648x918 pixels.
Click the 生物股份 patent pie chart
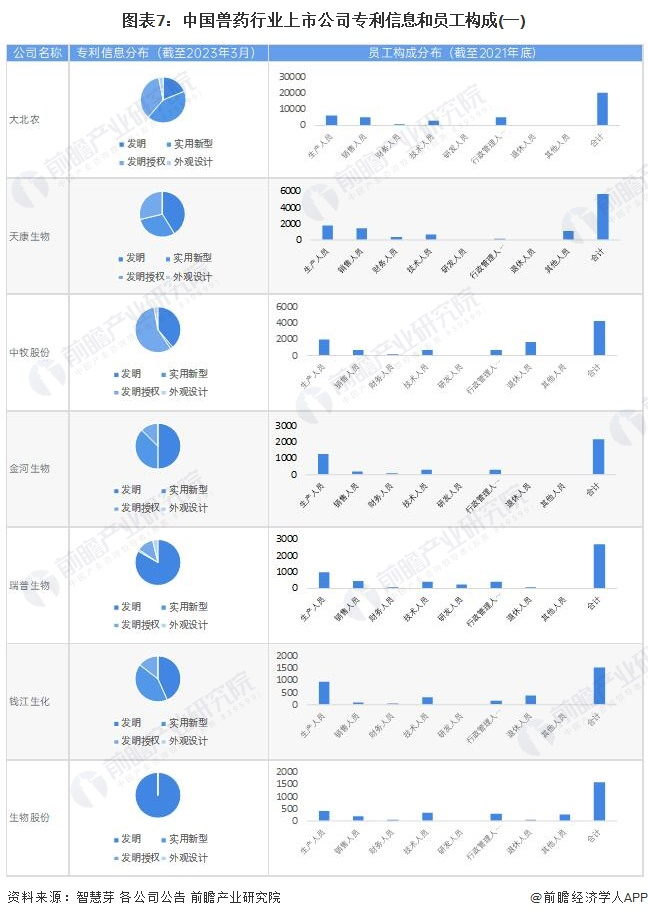coord(158,796)
